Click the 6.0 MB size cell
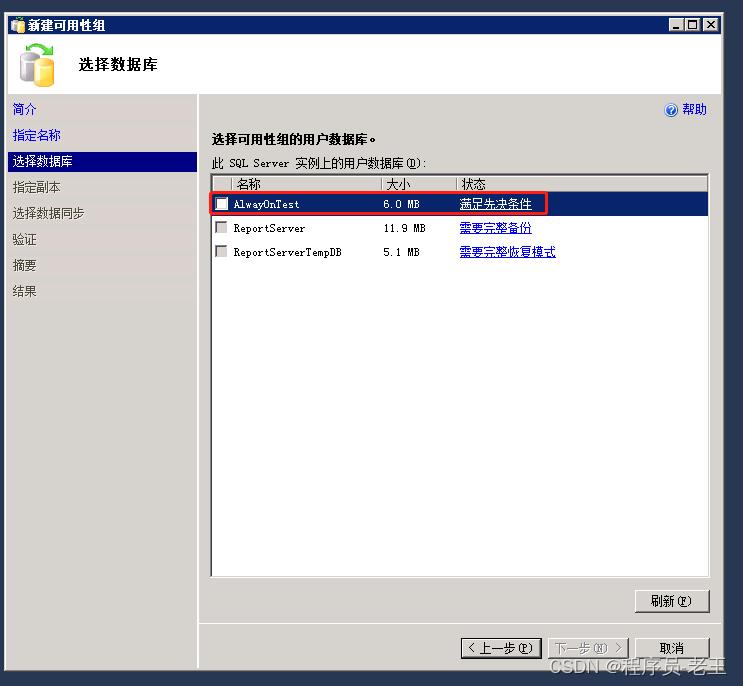The width and height of the screenshot is (743, 686). (401, 204)
